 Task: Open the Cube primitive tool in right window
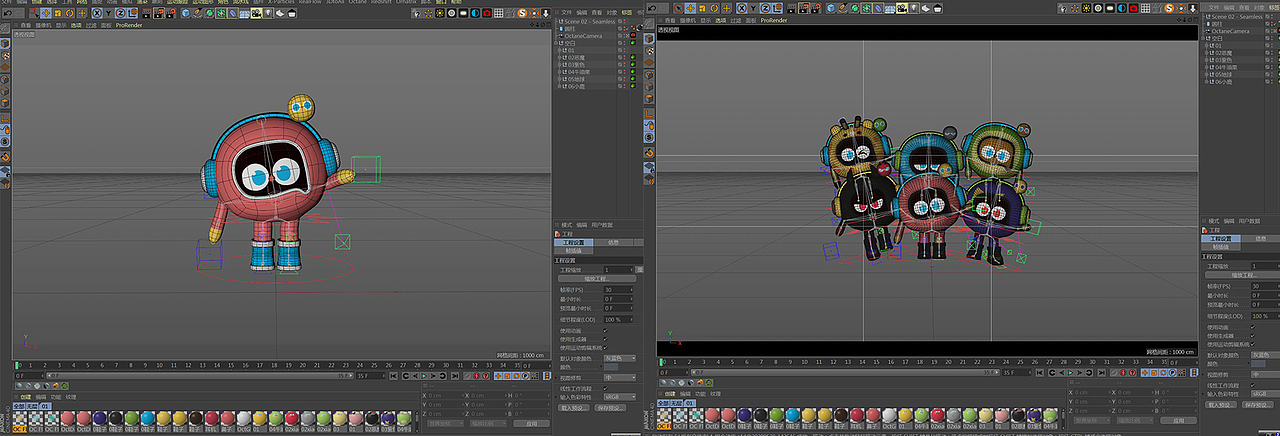point(830,8)
